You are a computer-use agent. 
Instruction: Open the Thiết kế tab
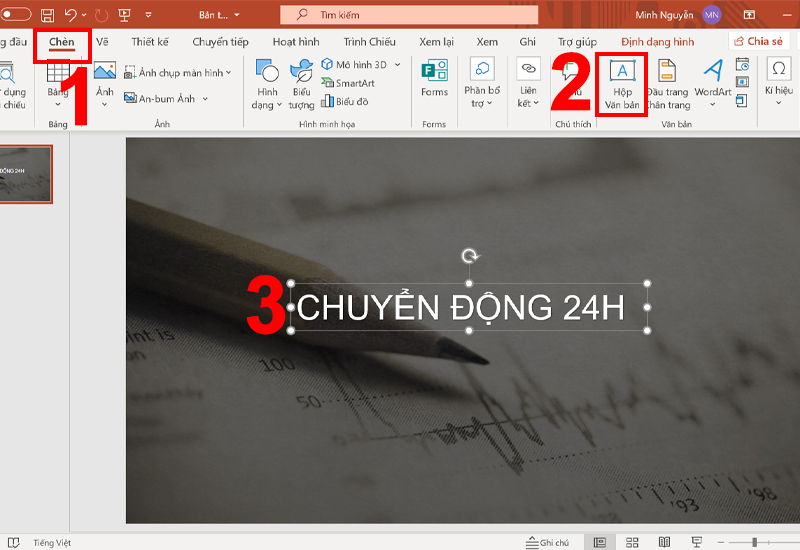pos(149,42)
